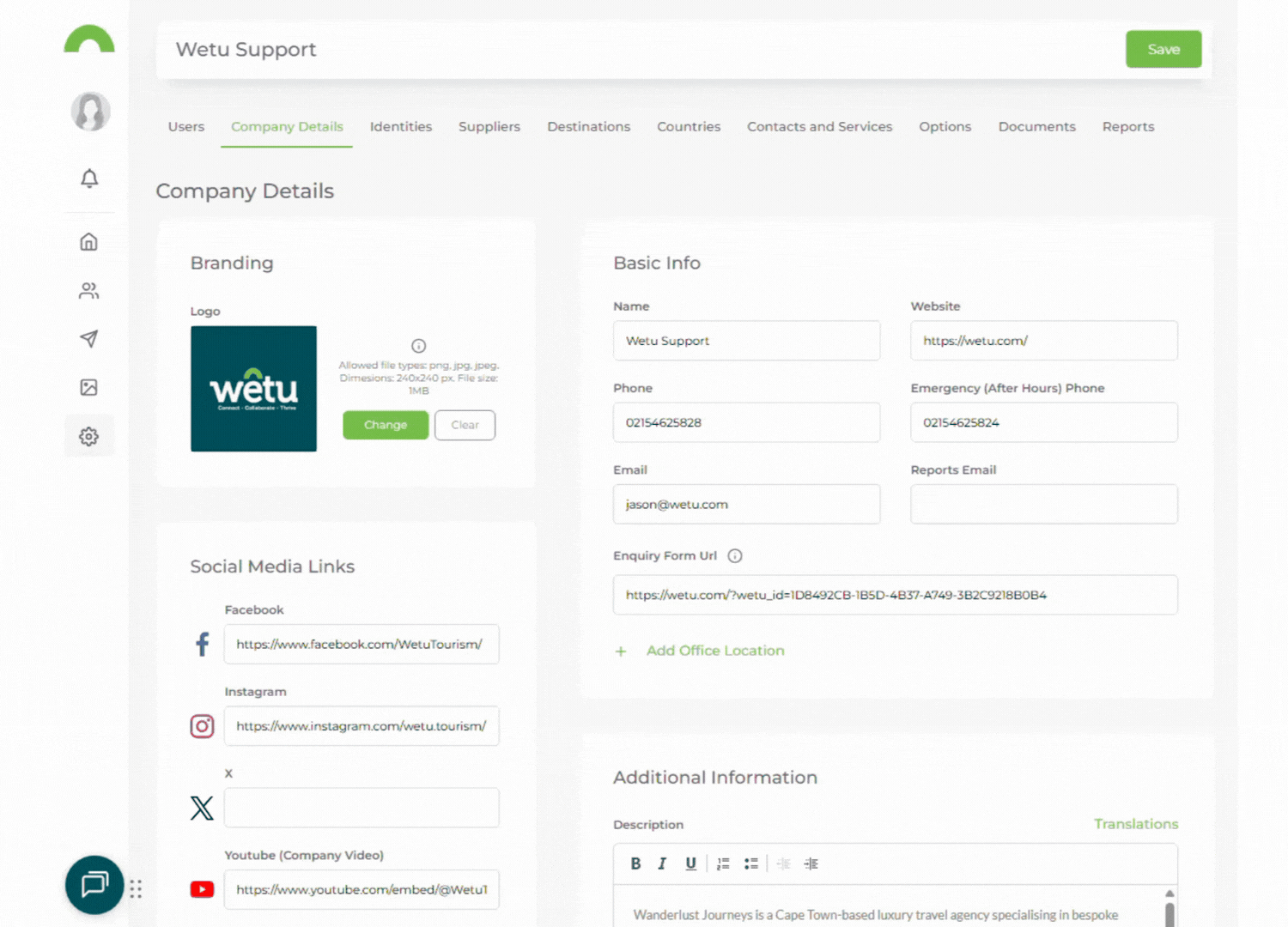
Task: Click the paper plane icon in sidebar
Action: pyautogui.click(x=89, y=339)
